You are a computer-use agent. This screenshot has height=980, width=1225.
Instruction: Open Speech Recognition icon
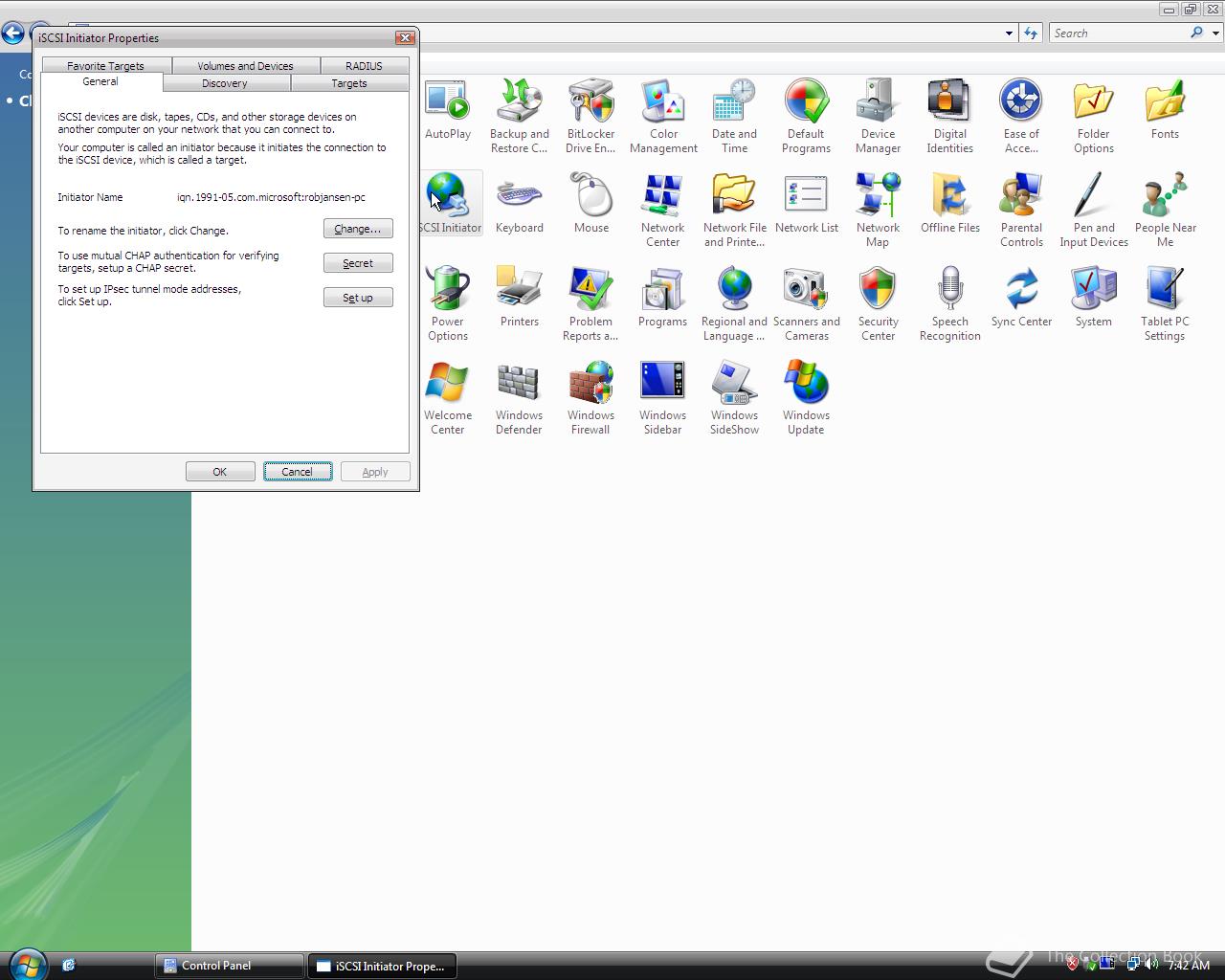tap(950, 304)
